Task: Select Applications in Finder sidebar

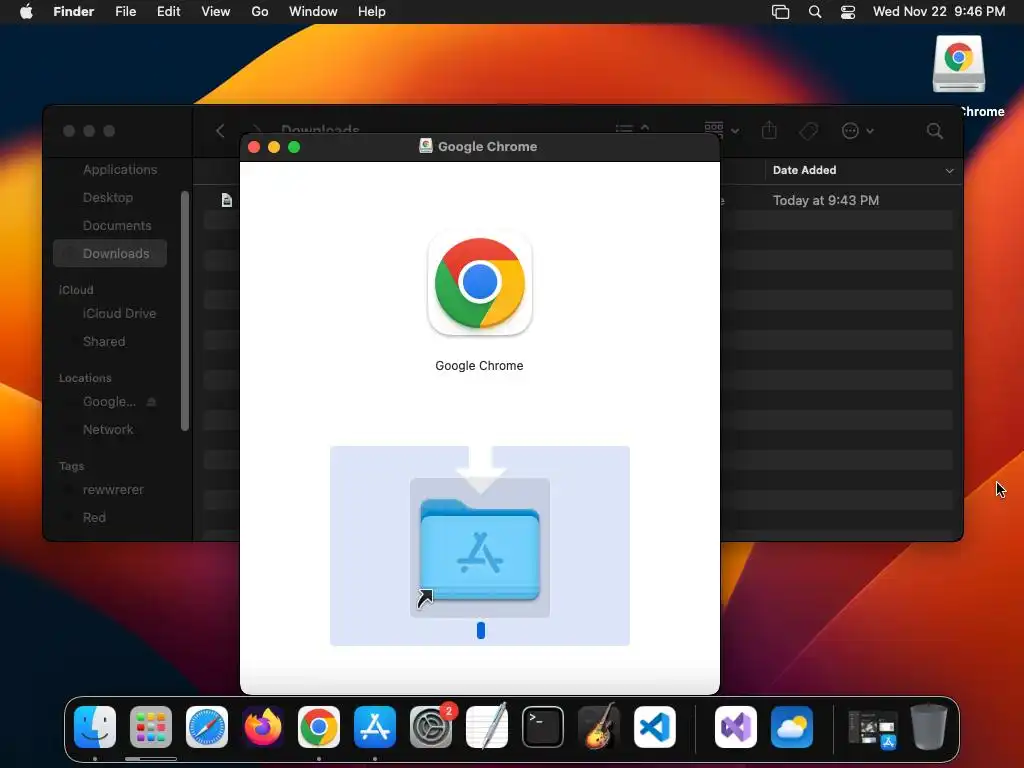Action: (x=120, y=169)
